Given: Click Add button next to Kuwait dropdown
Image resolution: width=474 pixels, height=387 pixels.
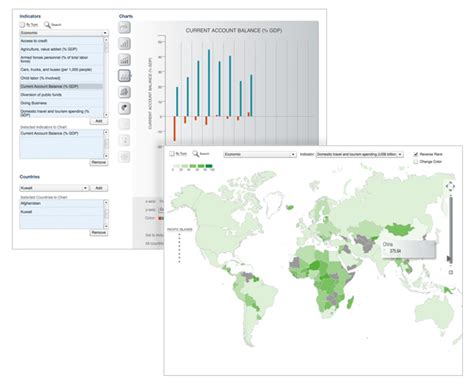Looking at the screenshot, I should (x=99, y=188).
